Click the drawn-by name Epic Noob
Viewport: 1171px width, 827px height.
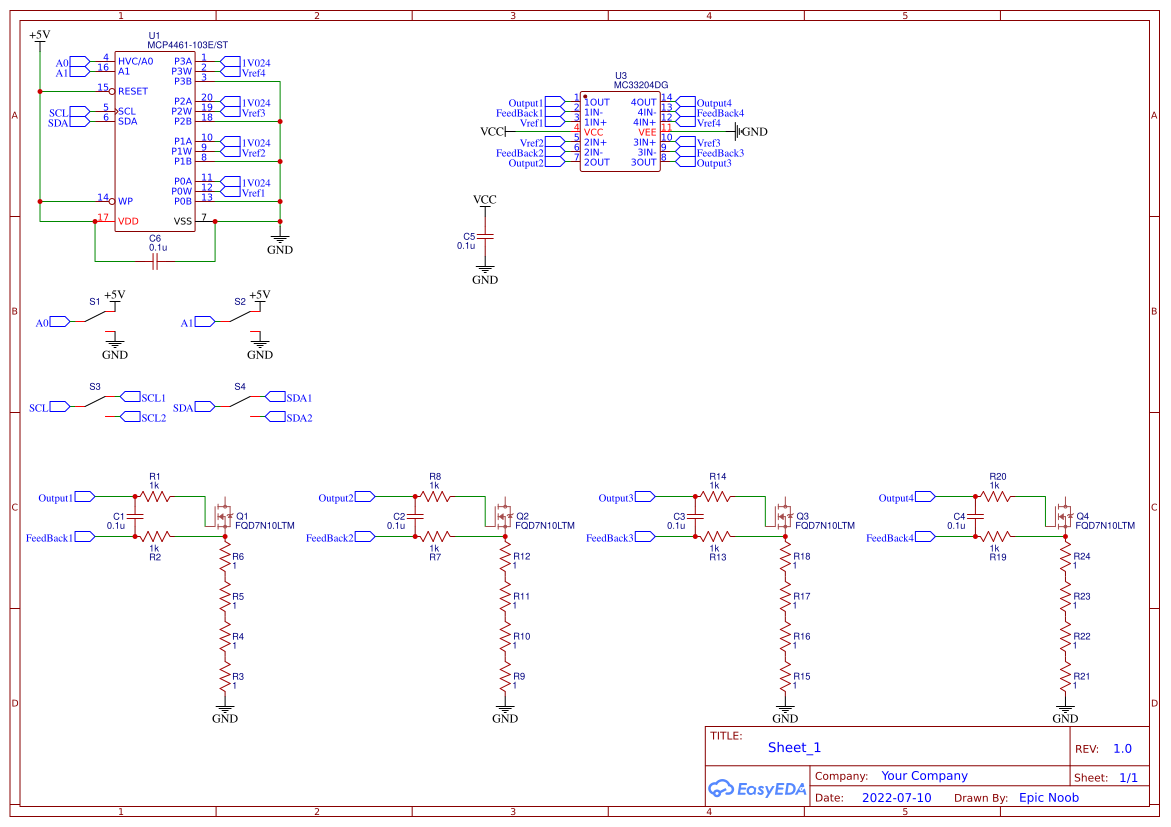click(1048, 797)
